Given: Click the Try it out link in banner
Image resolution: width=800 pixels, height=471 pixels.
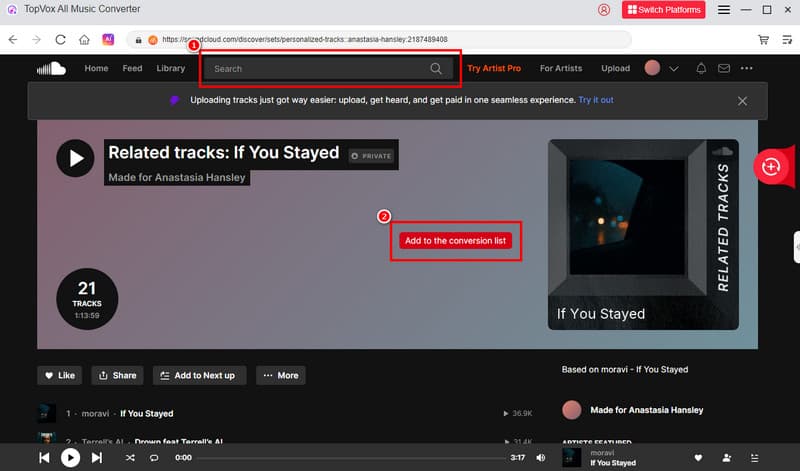Looking at the screenshot, I should click(x=596, y=100).
